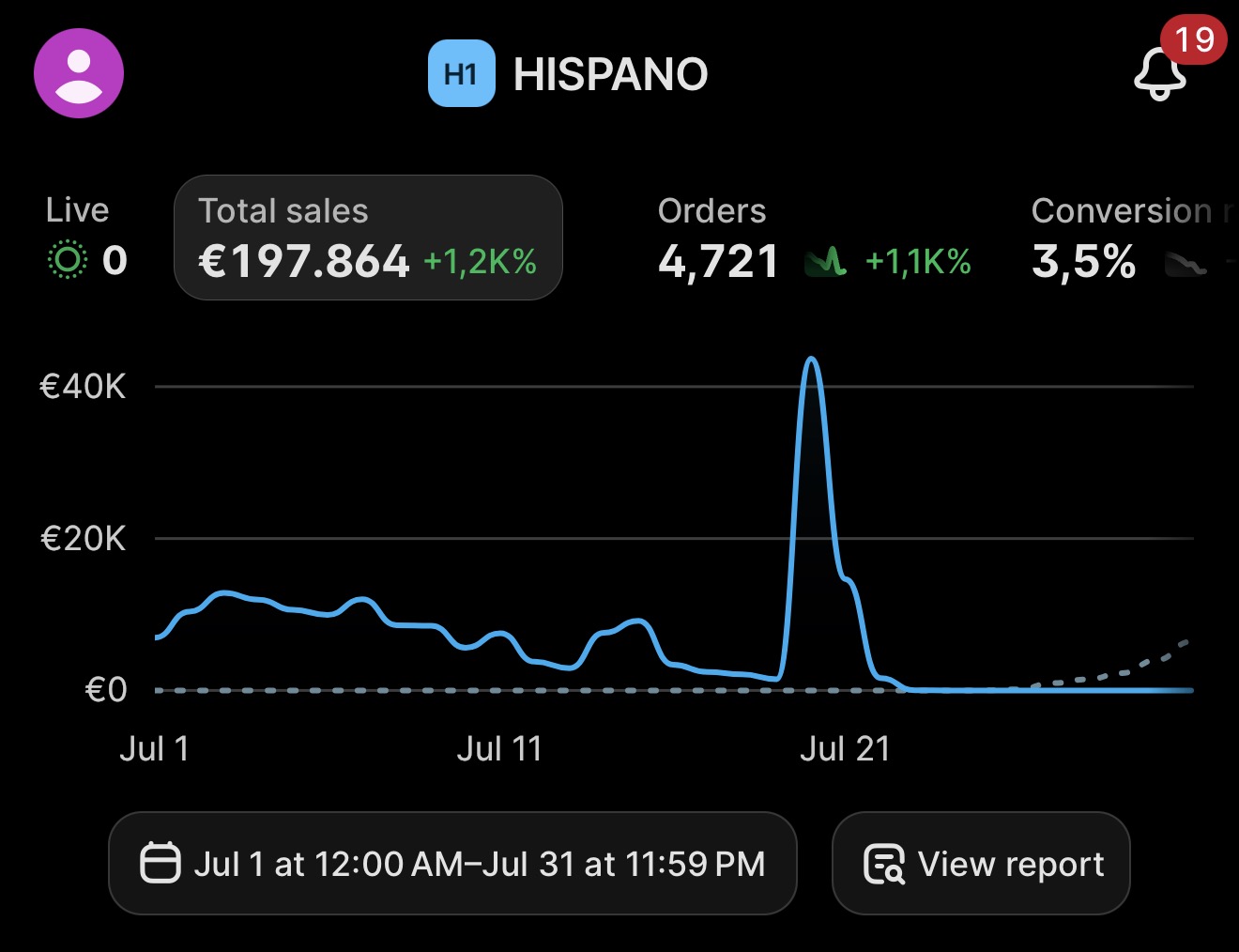Tap the €40K axis label

coord(83,386)
